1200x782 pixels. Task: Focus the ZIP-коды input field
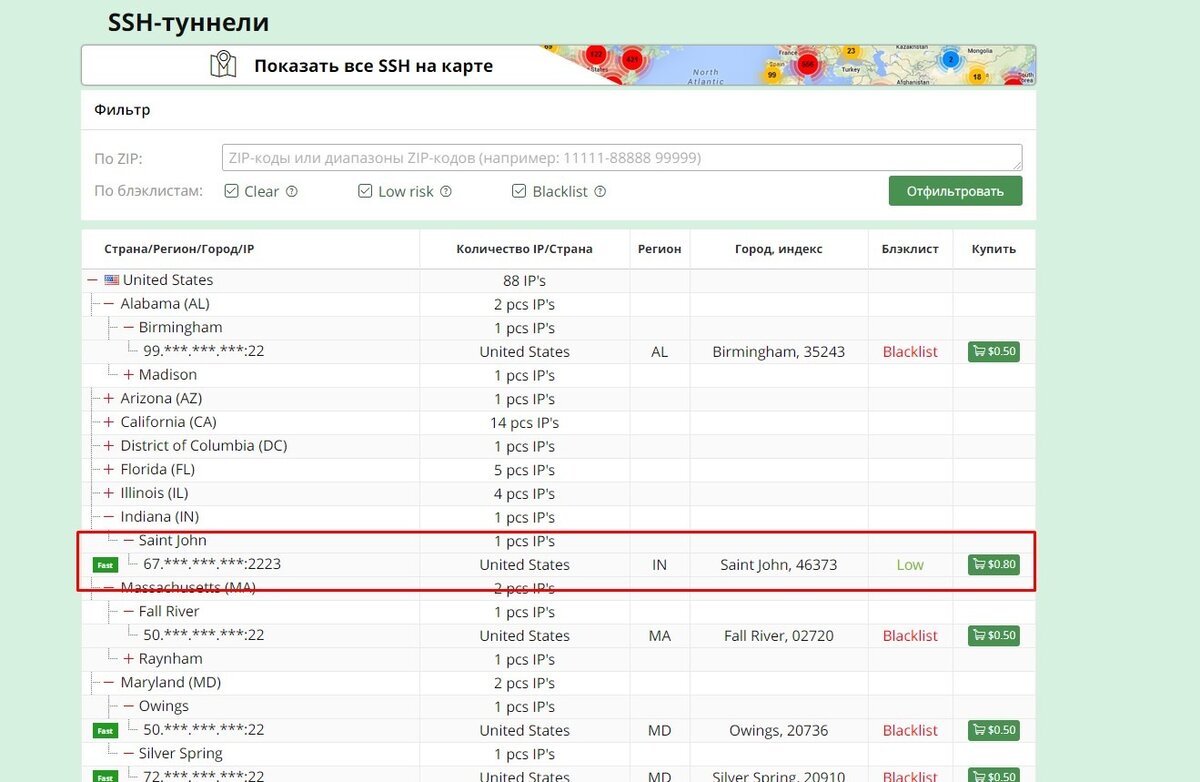(622, 158)
